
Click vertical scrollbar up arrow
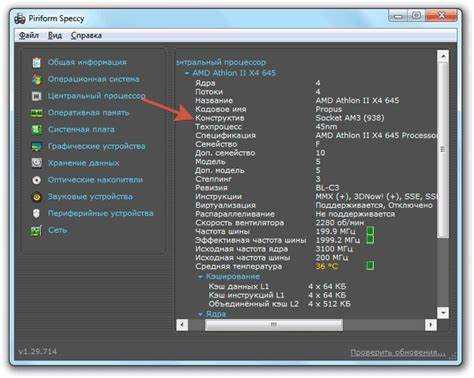(x=443, y=56)
